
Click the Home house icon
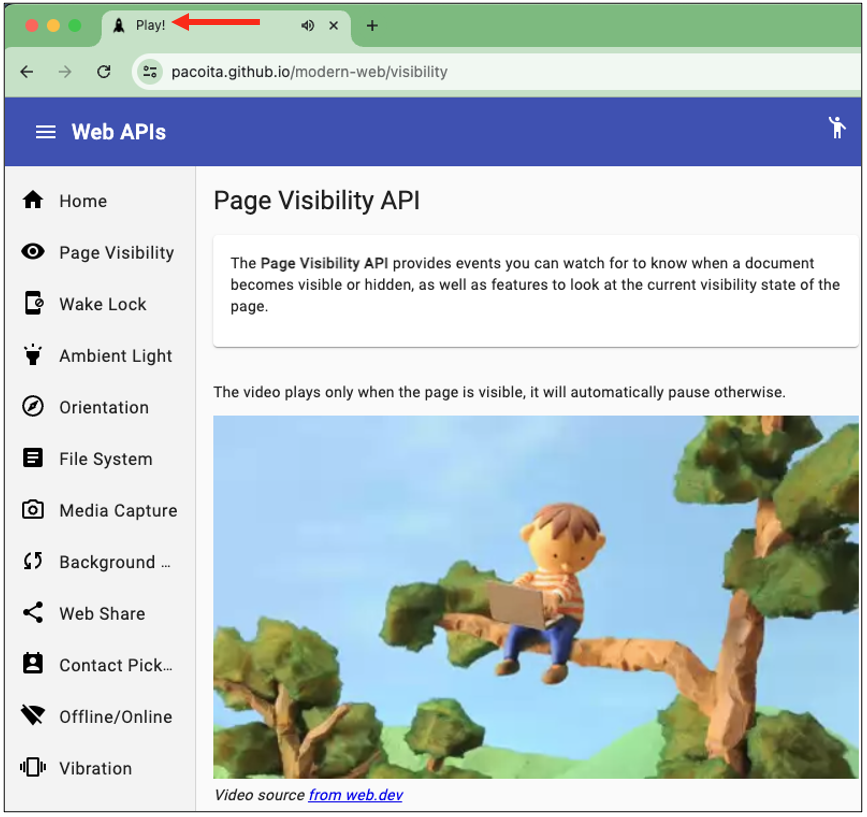point(33,200)
